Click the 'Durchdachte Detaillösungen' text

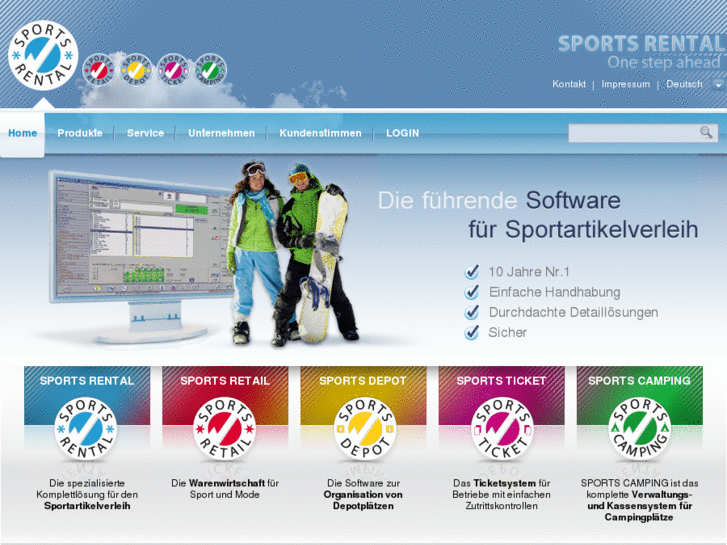tap(574, 312)
